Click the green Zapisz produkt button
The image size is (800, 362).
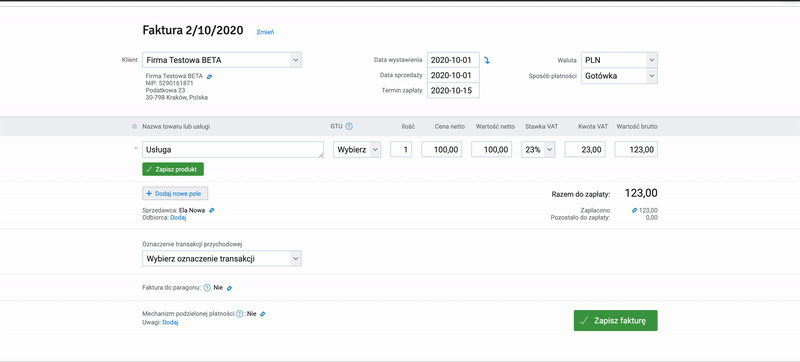coord(173,169)
